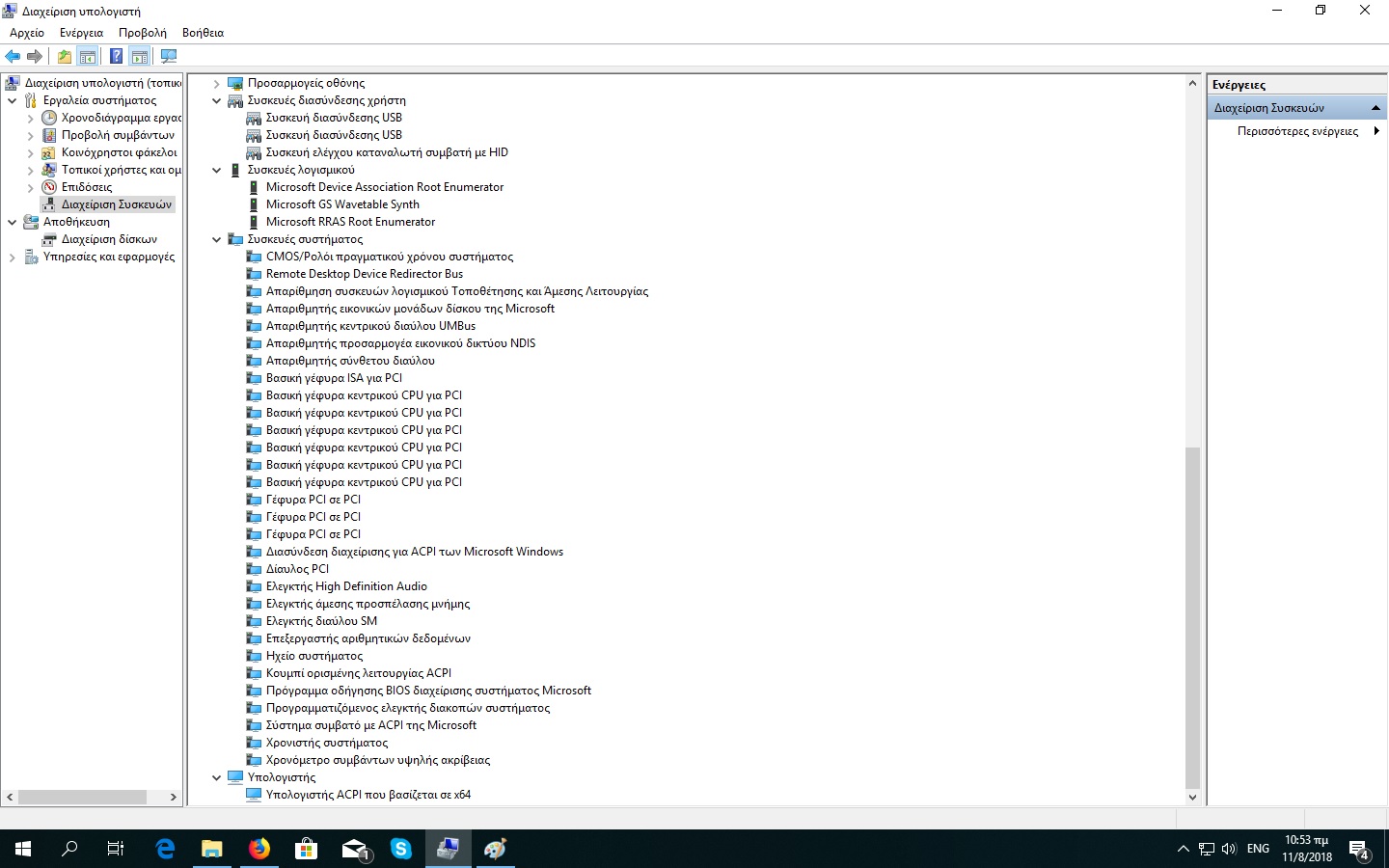Viewport: 1389px width, 868px height.
Task: Expand Υπηρεσίες και εφαρμογές node
Action: (x=12, y=257)
